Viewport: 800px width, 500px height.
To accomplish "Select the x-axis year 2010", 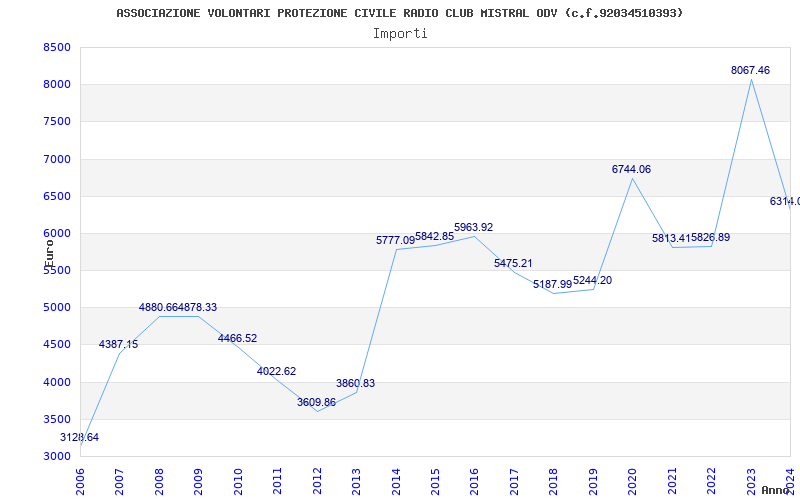I will (x=238, y=481).
